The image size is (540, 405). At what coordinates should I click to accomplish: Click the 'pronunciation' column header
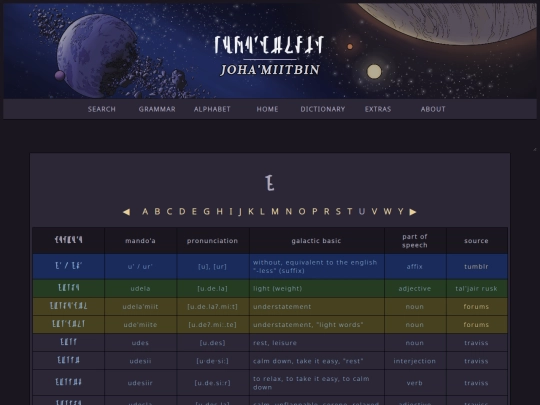[x=212, y=241]
